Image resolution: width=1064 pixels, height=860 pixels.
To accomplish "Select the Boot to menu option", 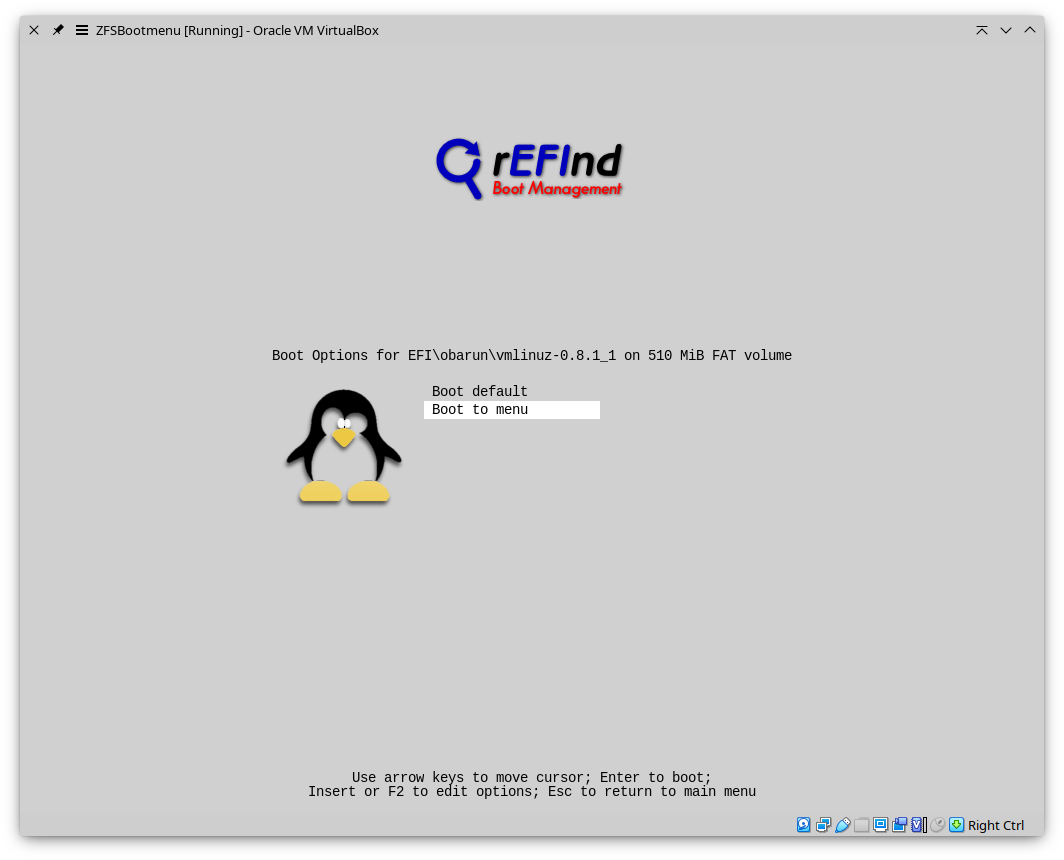I will (x=512, y=410).
